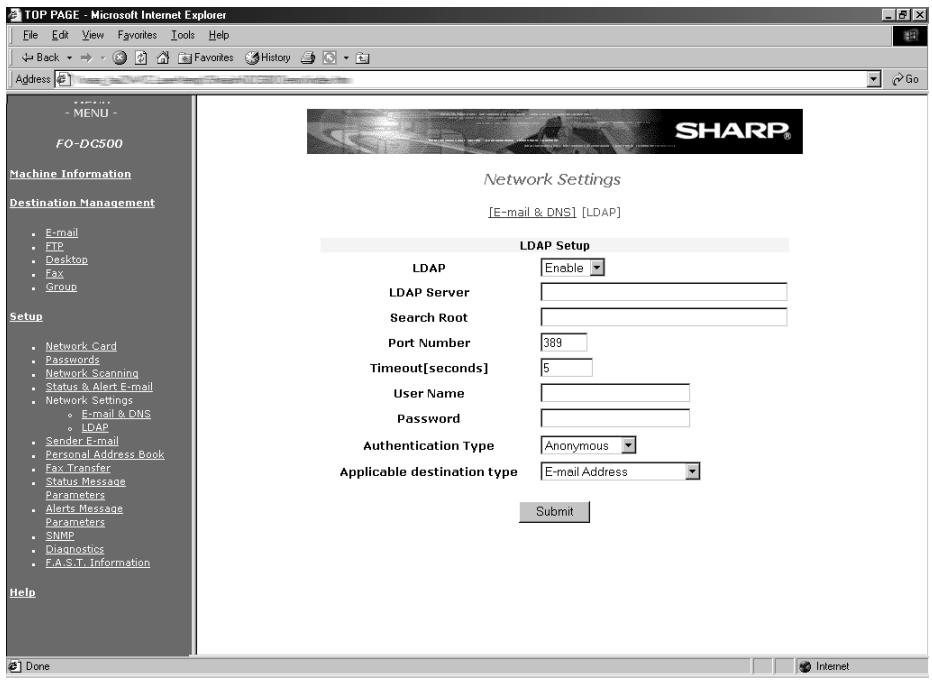This screenshot has width=932, height=682.
Task: Click the Timeout seconds field
Action: click(x=566, y=367)
